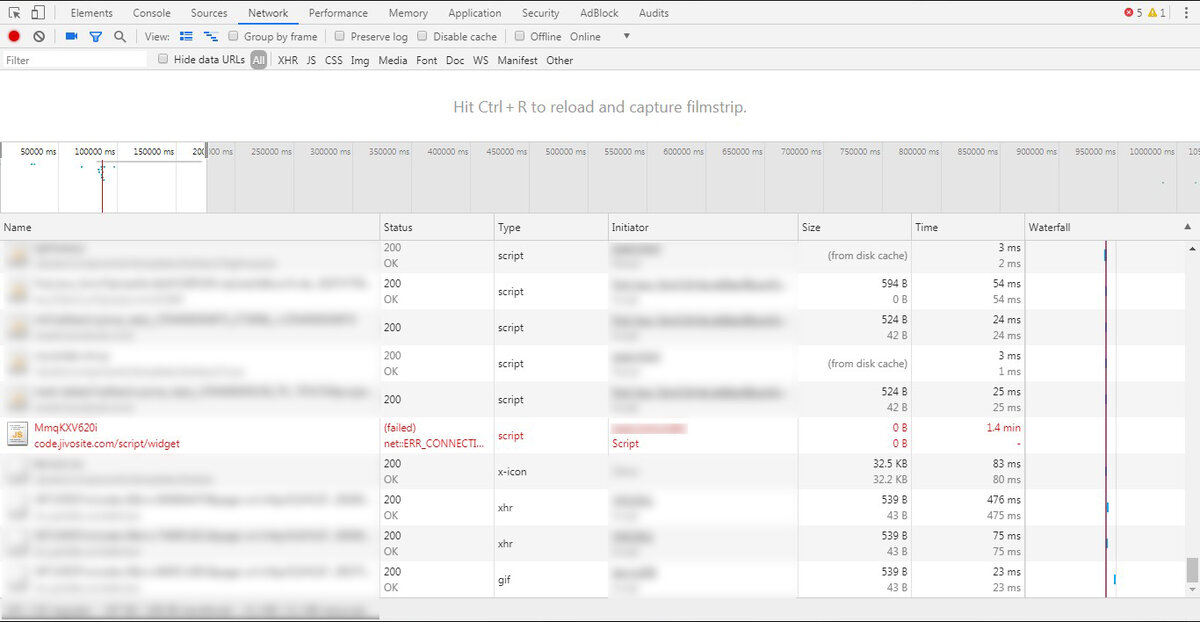Go to the Performance tab

[x=338, y=13]
